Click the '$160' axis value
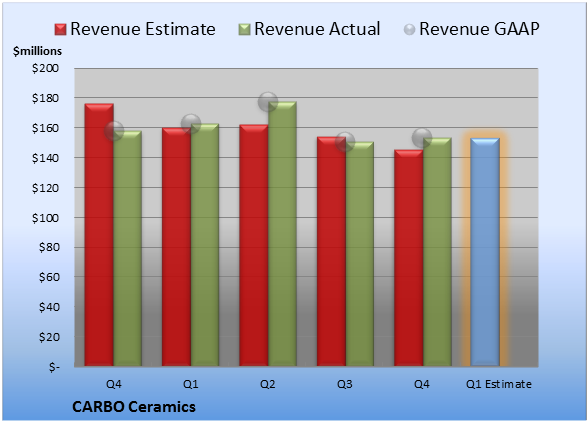 pos(45,128)
